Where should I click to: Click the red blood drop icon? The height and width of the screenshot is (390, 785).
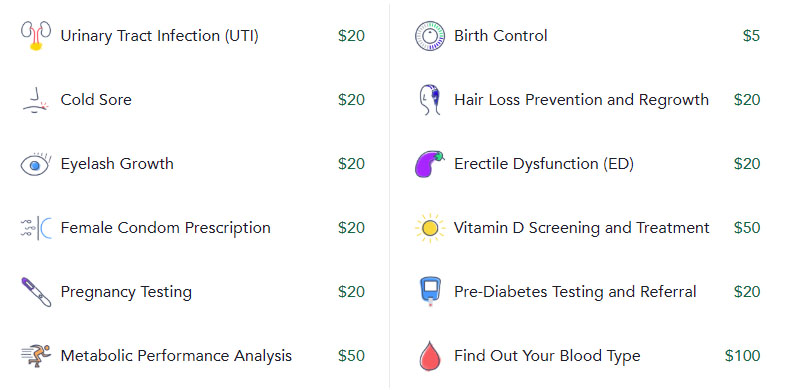point(430,355)
